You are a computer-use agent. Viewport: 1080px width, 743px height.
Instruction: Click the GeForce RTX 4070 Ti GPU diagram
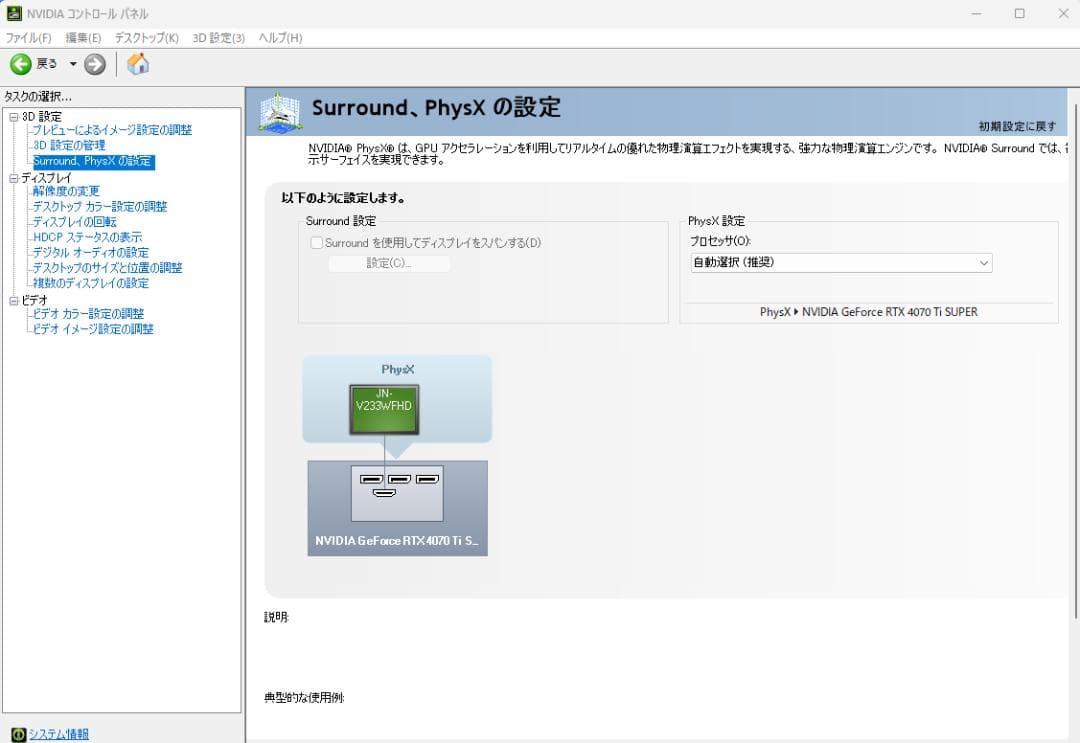tap(397, 507)
